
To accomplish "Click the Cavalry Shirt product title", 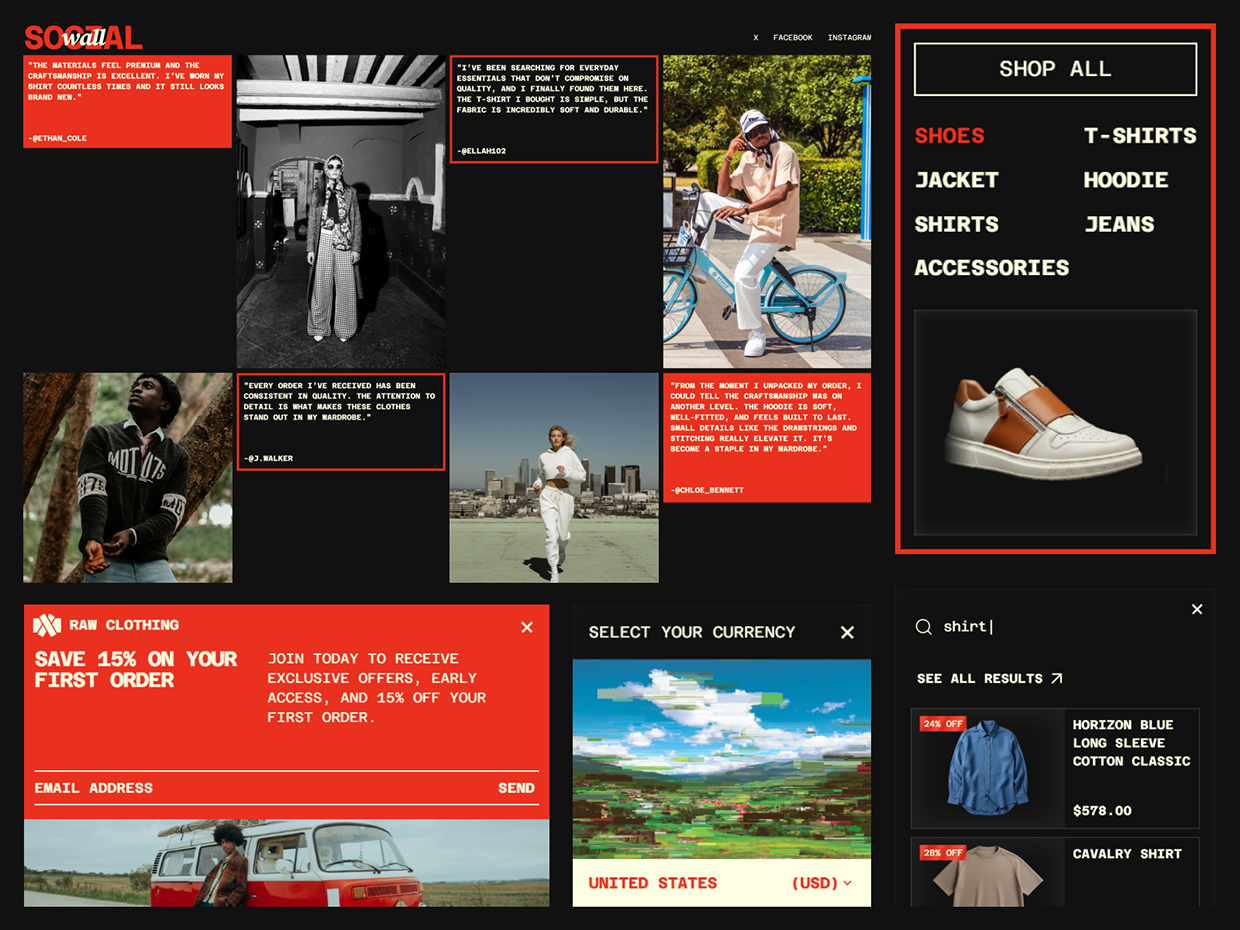I will [x=1127, y=854].
